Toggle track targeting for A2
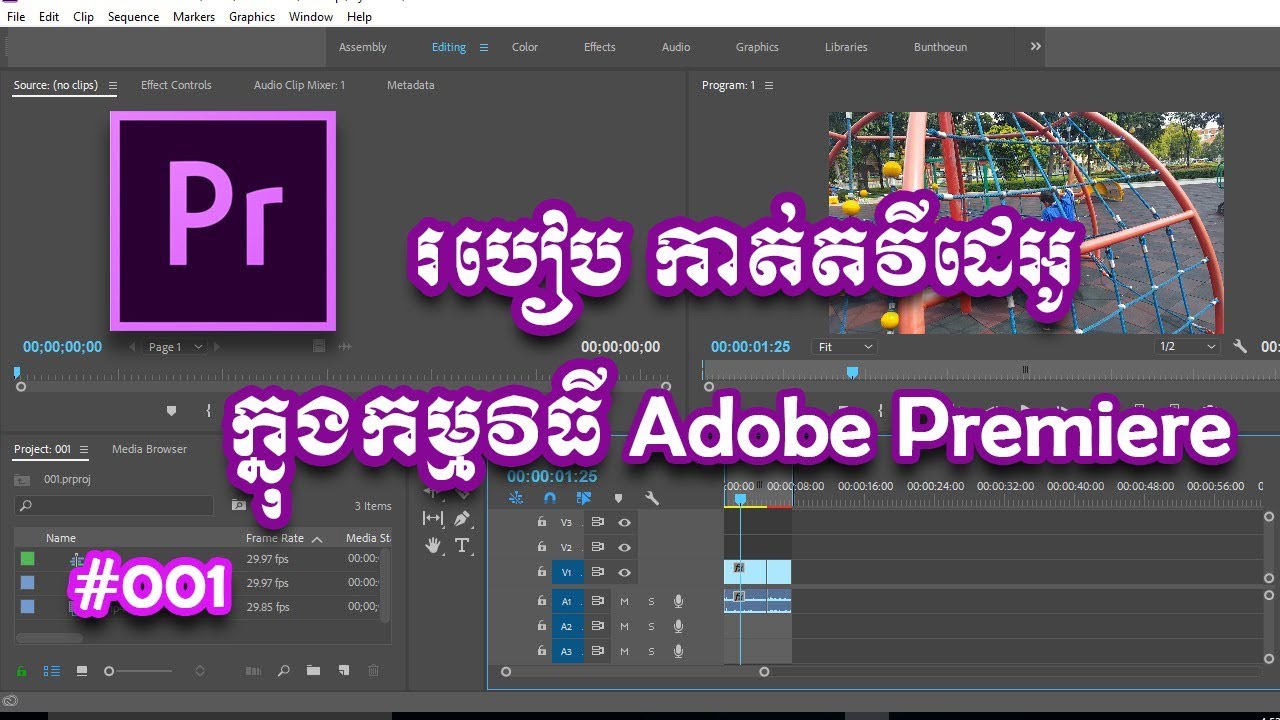The height and width of the screenshot is (720, 1280). [566, 626]
